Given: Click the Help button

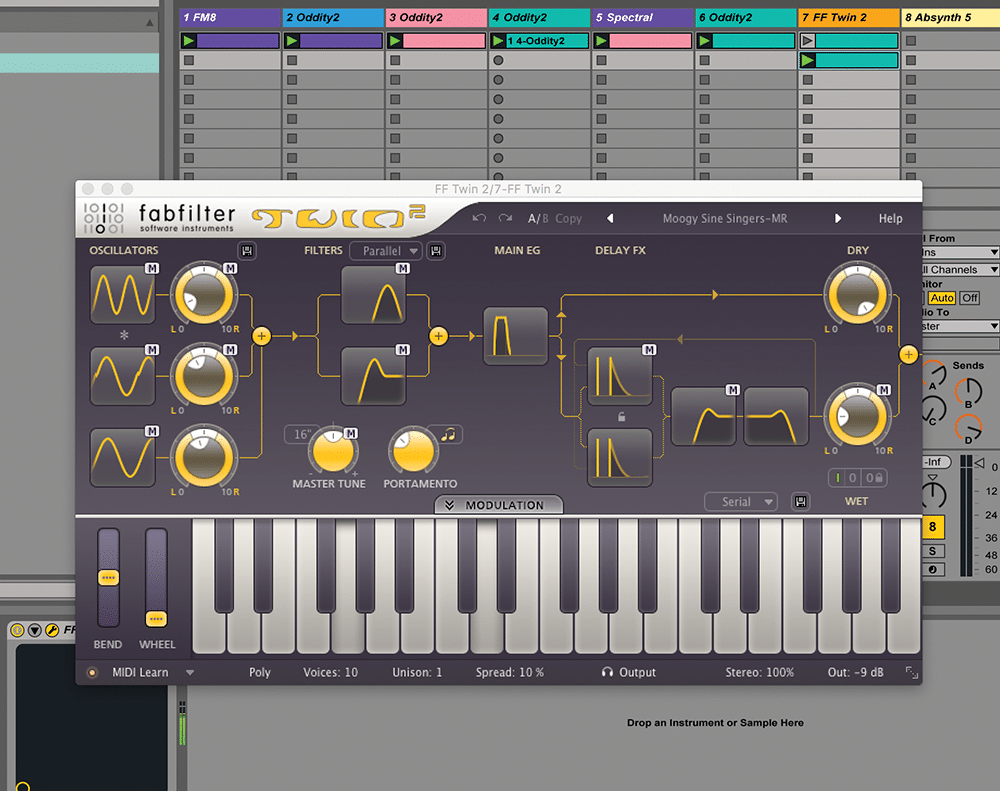Looking at the screenshot, I should [x=890, y=219].
